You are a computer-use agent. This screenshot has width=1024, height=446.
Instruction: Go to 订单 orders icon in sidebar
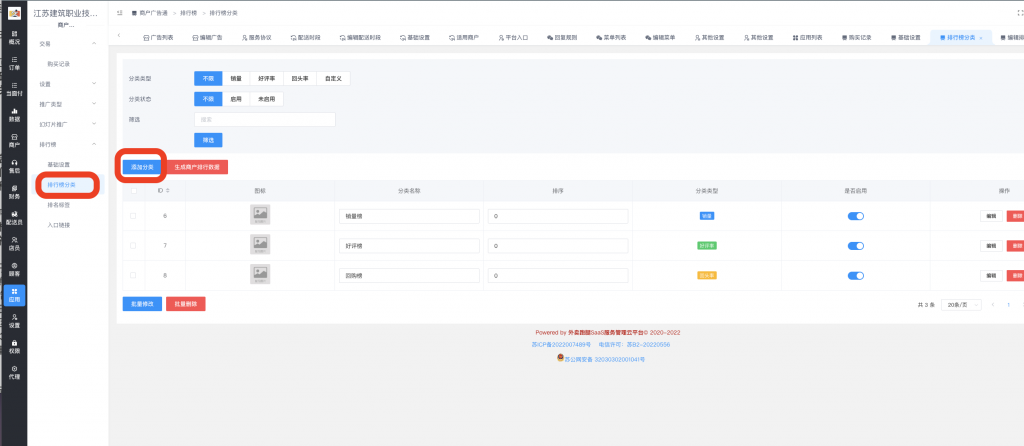(14, 63)
